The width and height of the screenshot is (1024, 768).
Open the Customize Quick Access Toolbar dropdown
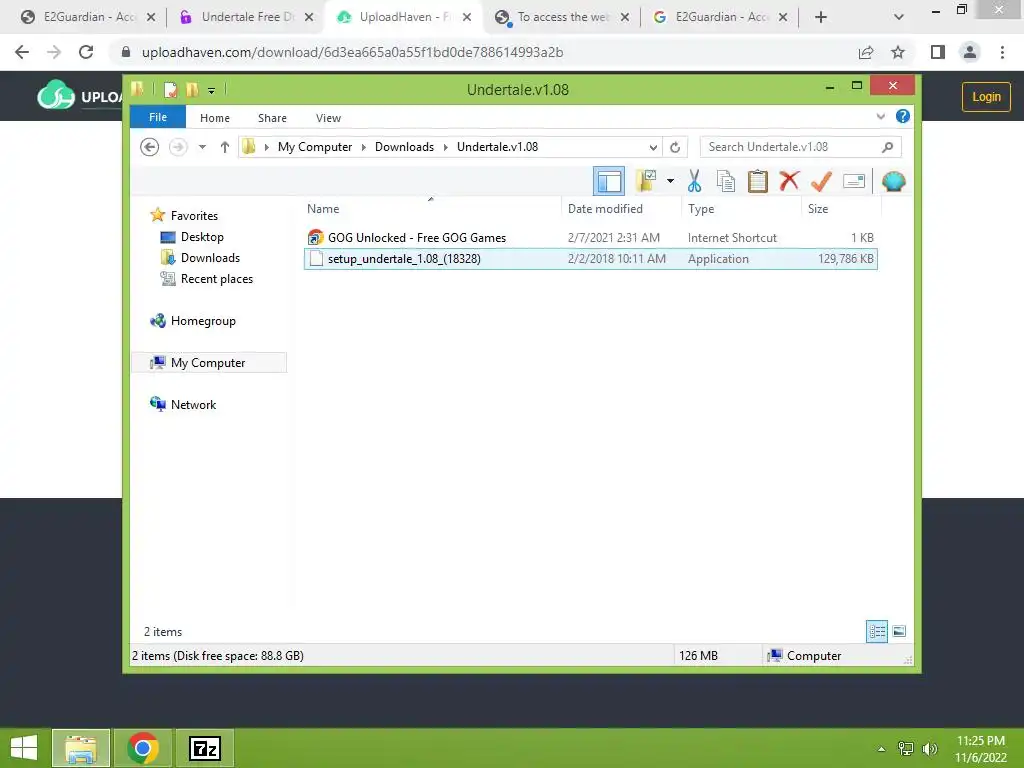[x=211, y=90]
